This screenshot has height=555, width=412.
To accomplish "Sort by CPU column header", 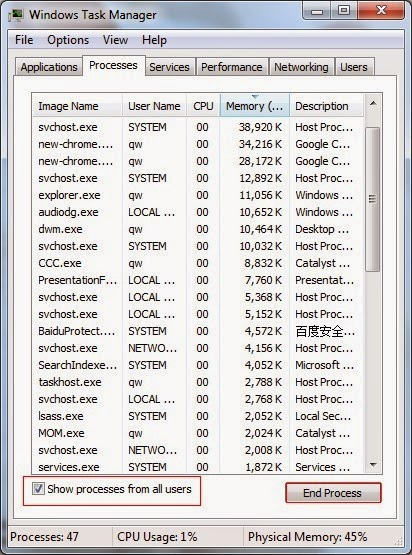I will [x=203, y=106].
